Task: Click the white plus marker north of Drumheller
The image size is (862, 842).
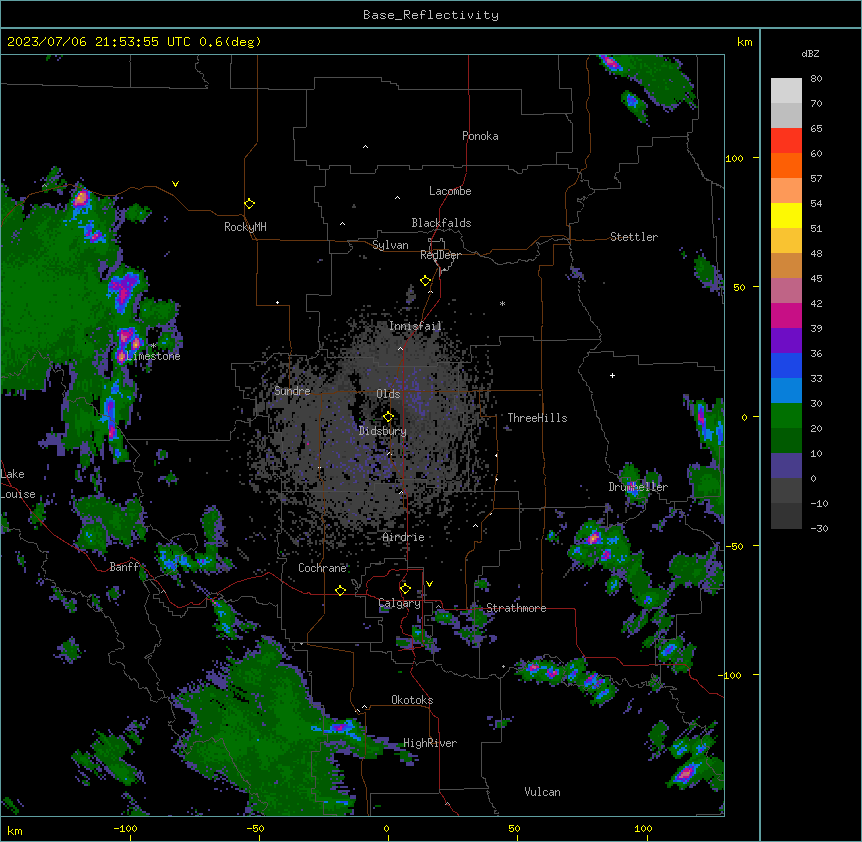Action: [x=612, y=375]
